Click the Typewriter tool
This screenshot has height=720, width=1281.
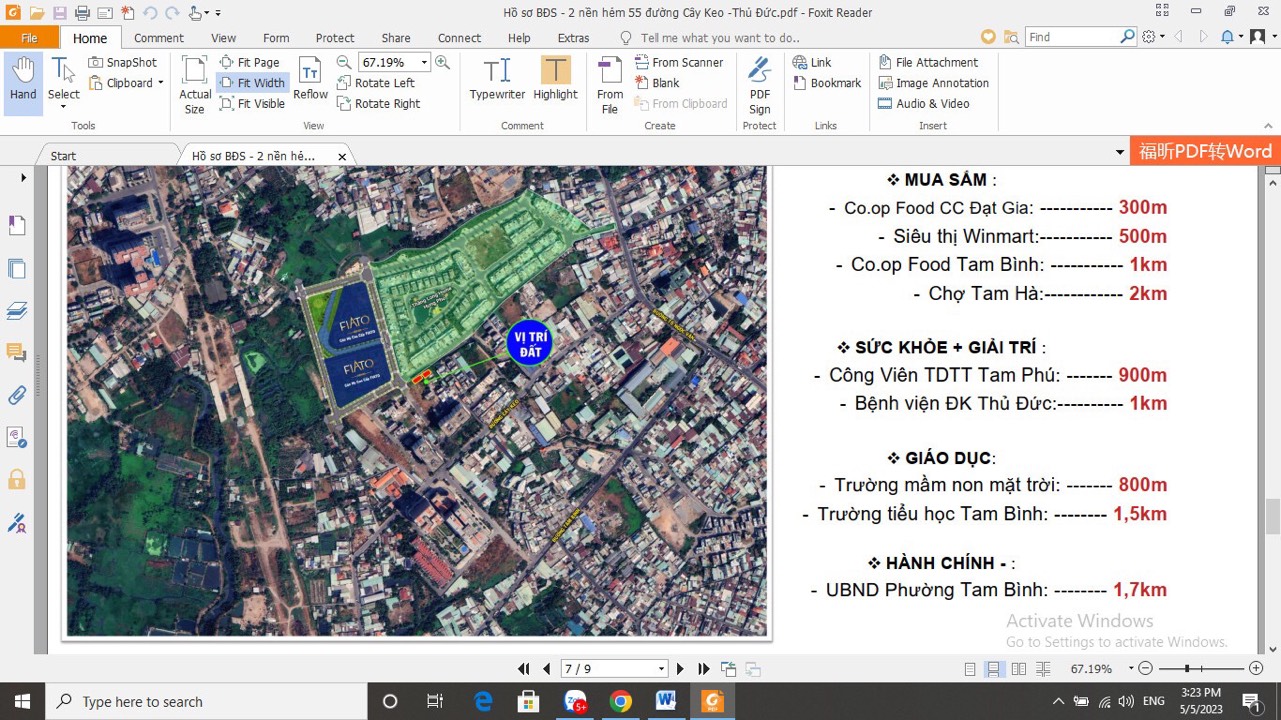coord(497,79)
